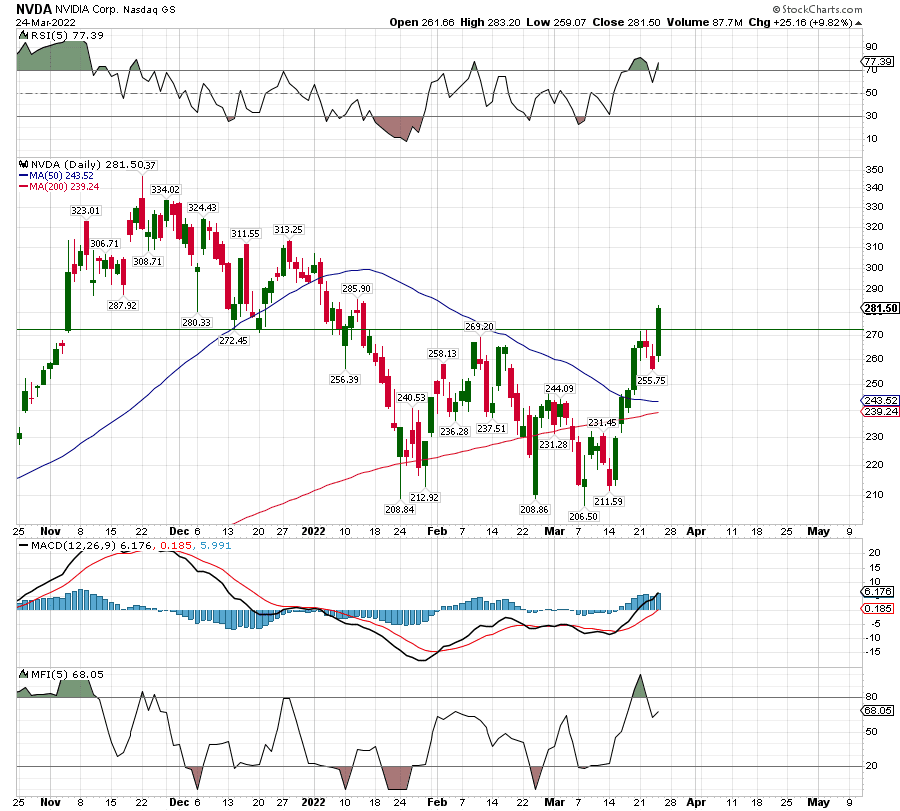Click the 212.92 low annotation
The width and height of the screenshot is (900, 811).
pyautogui.click(x=424, y=497)
